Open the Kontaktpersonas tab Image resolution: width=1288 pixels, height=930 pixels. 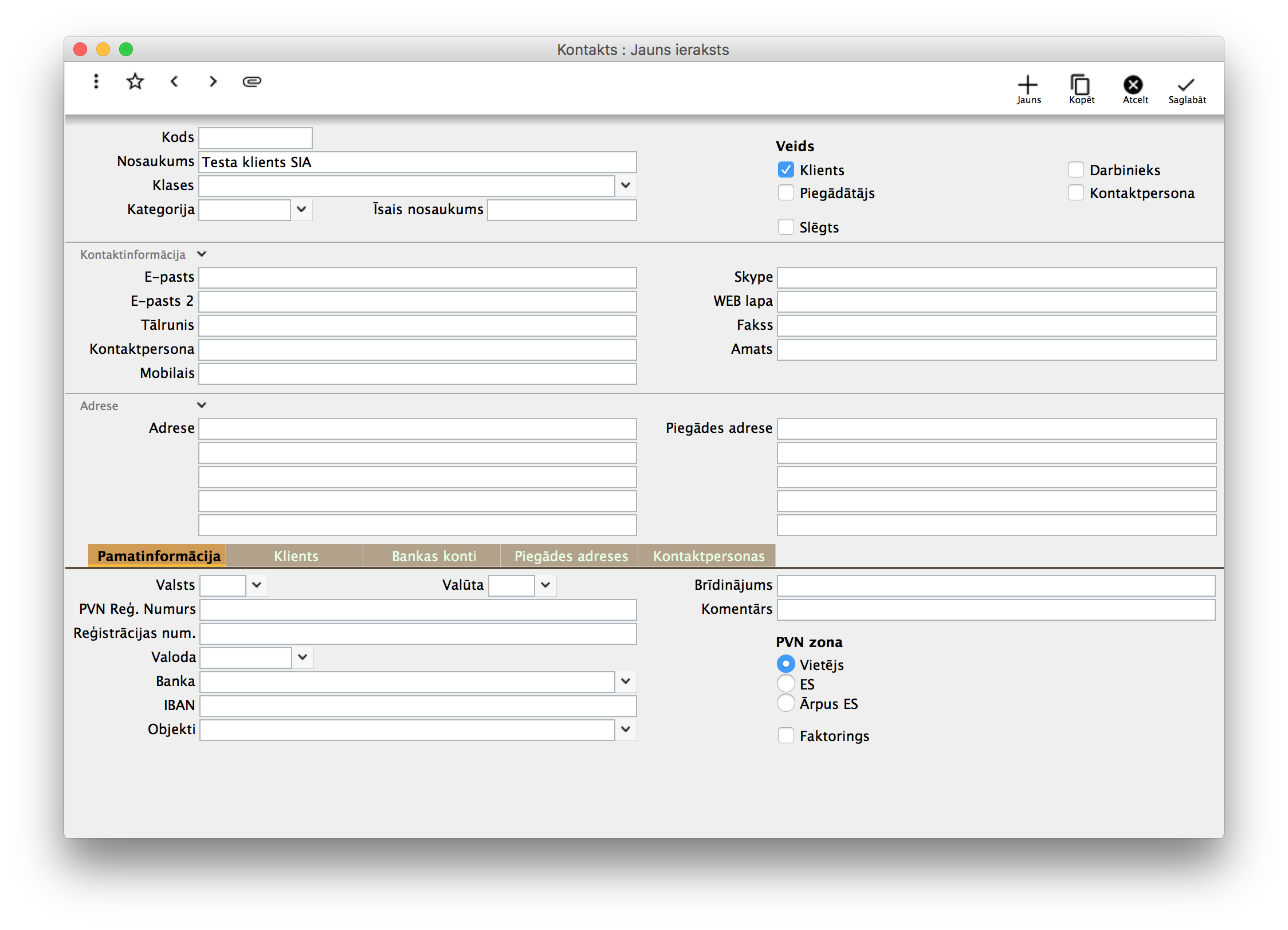point(709,556)
